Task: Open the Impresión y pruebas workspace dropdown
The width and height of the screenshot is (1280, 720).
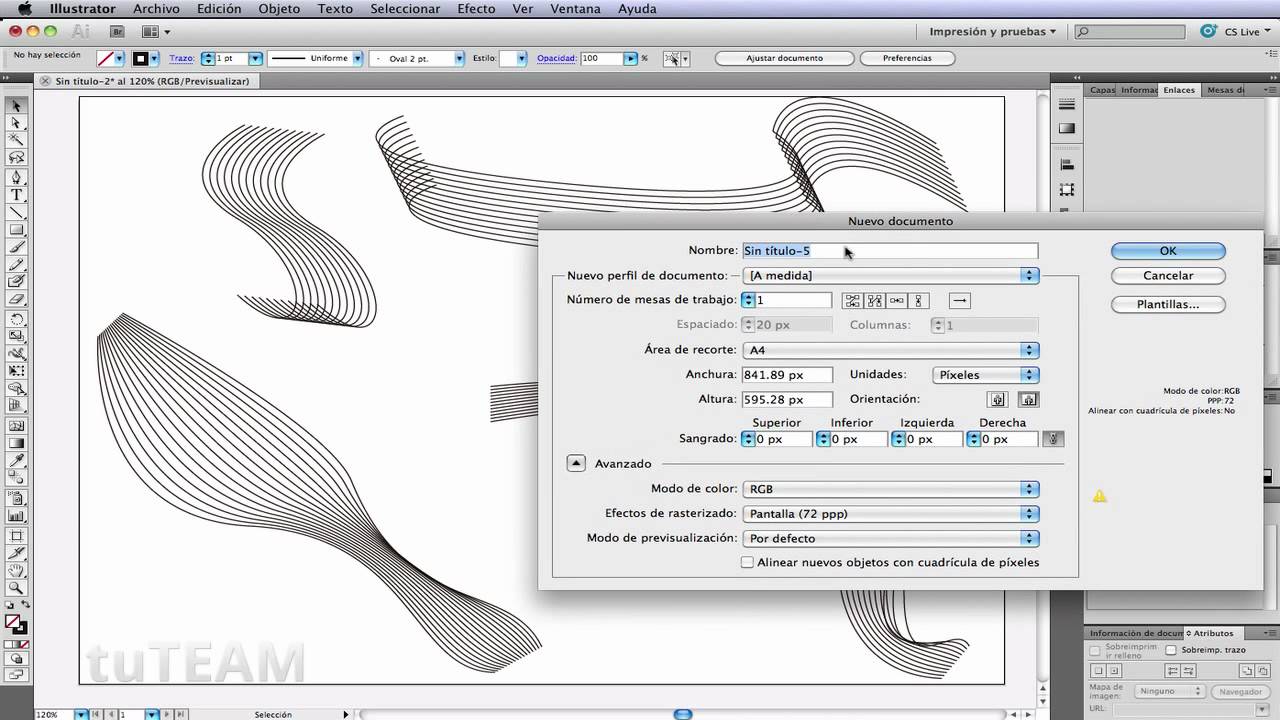Action: click(993, 32)
